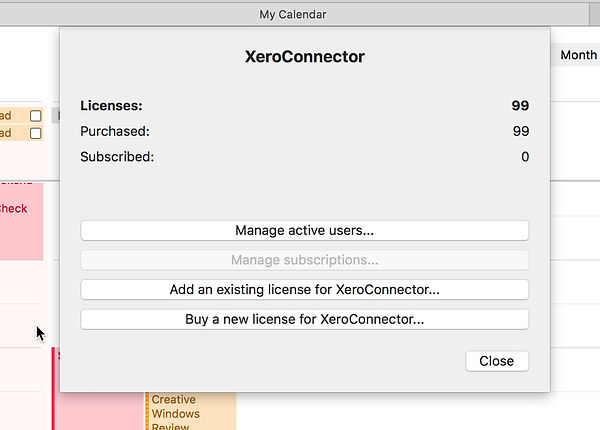Click the XeroConnector dialog heading
The height and width of the screenshot is (430, 600).
pyautogui.click(x=305, y=57)
